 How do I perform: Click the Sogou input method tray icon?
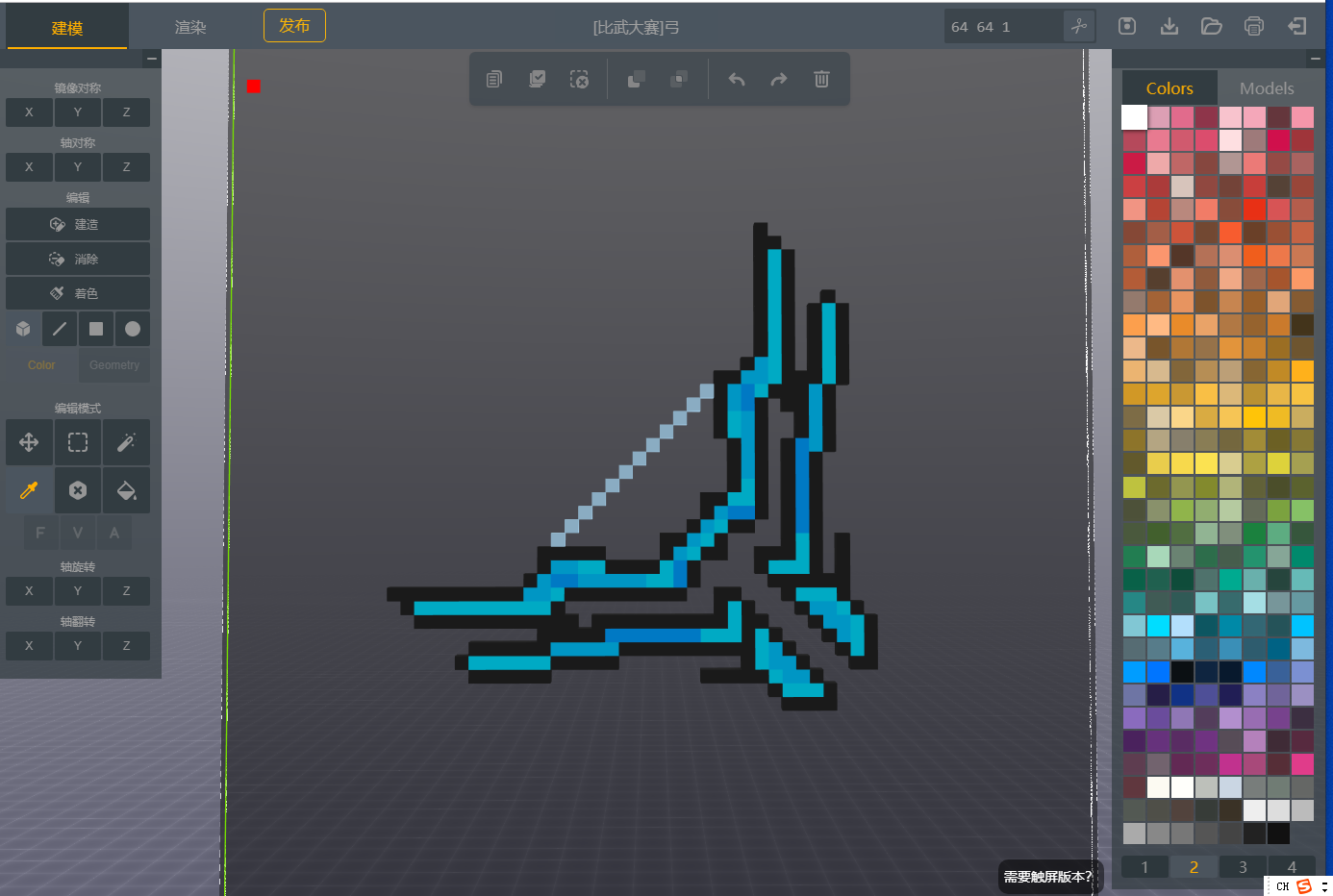coord(1304,886)
